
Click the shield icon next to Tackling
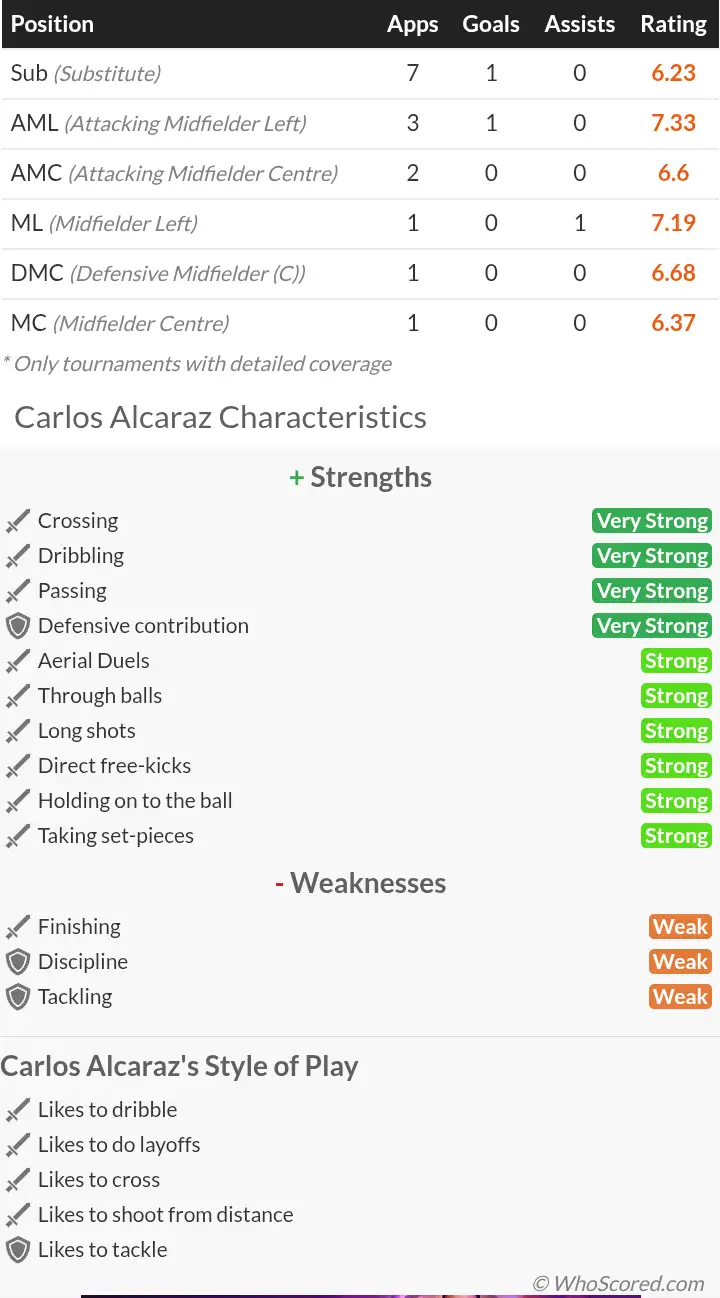18,997
